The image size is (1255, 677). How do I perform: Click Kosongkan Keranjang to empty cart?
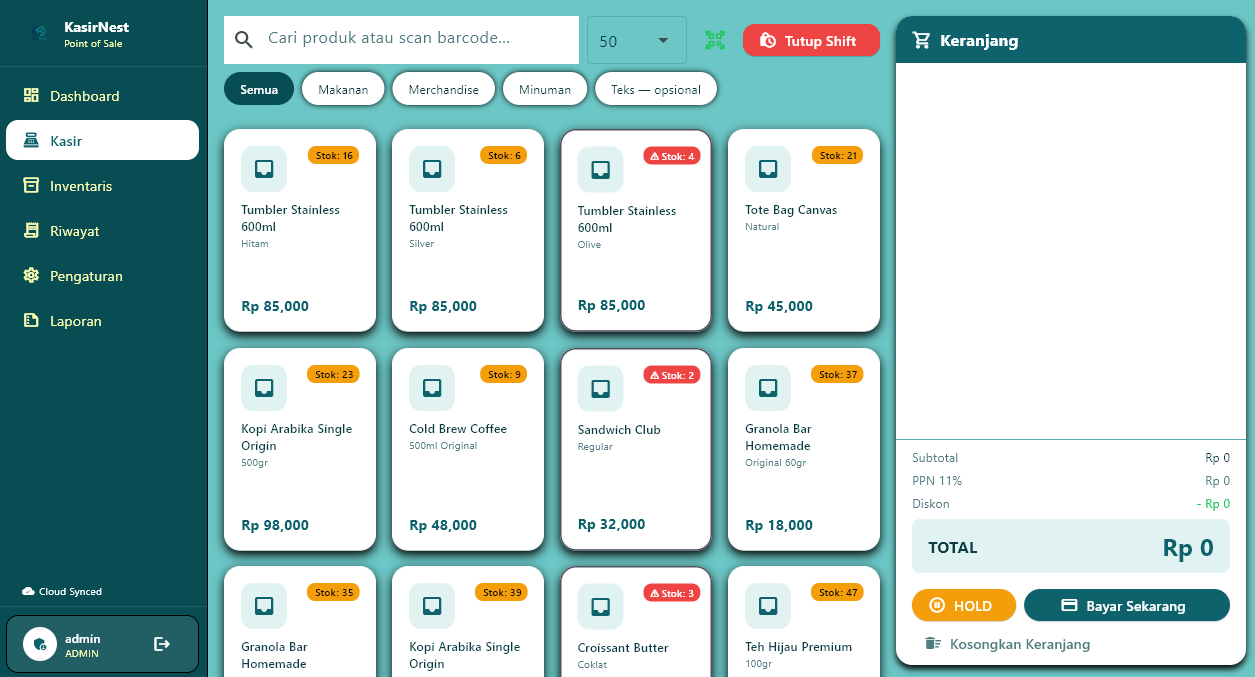coord(1007,644)
